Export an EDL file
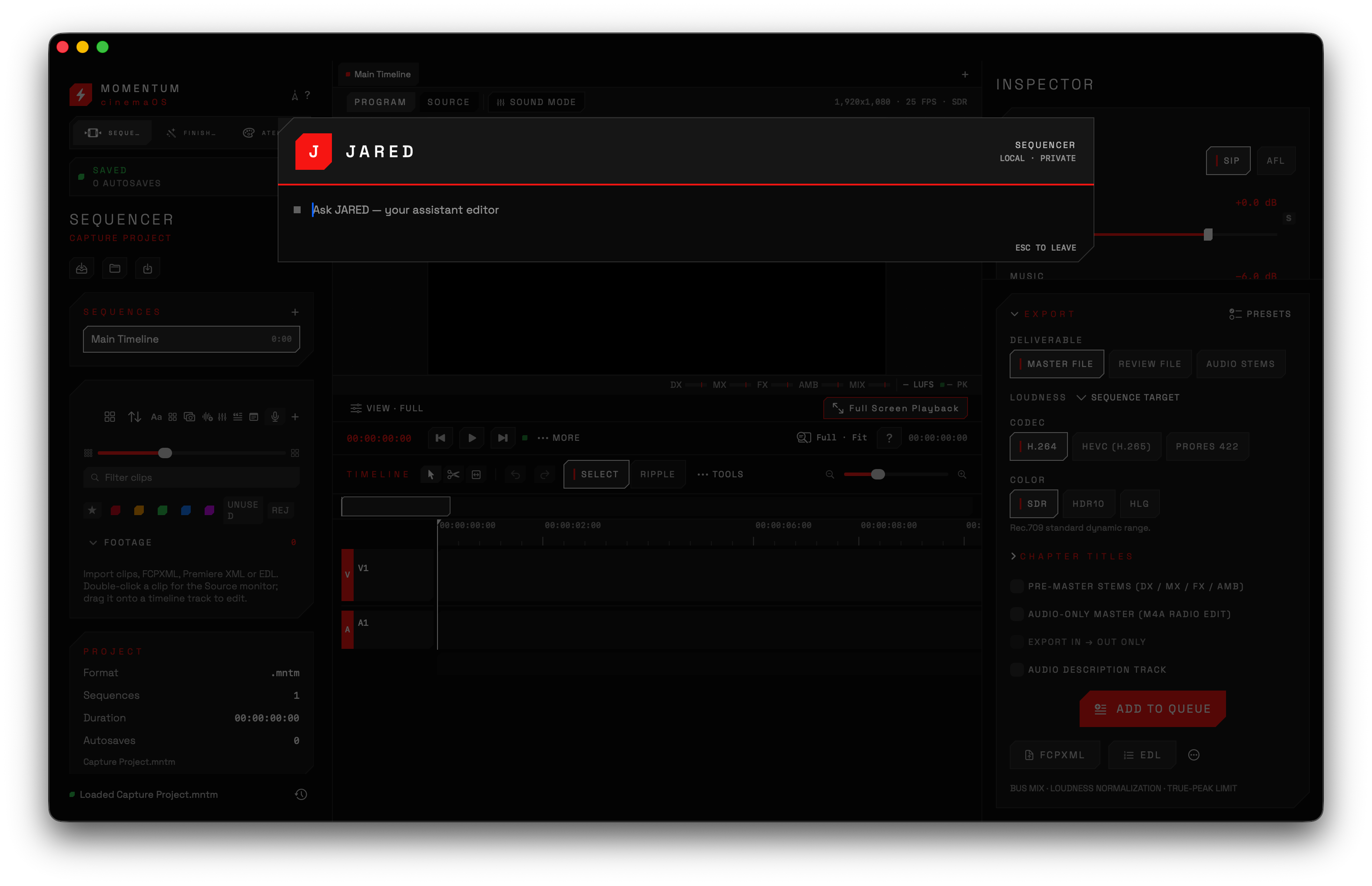Image resolution: width=1372 pixels, height=886 pixels. (x=1142, y=755)
